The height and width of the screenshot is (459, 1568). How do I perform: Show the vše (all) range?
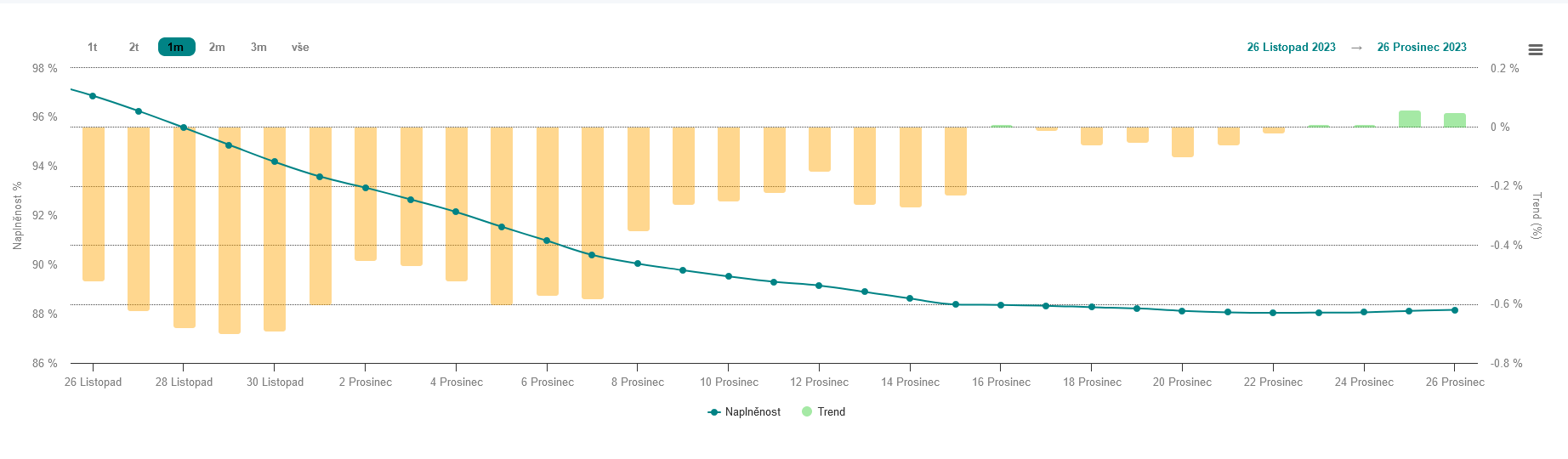[x=300, y=48]
